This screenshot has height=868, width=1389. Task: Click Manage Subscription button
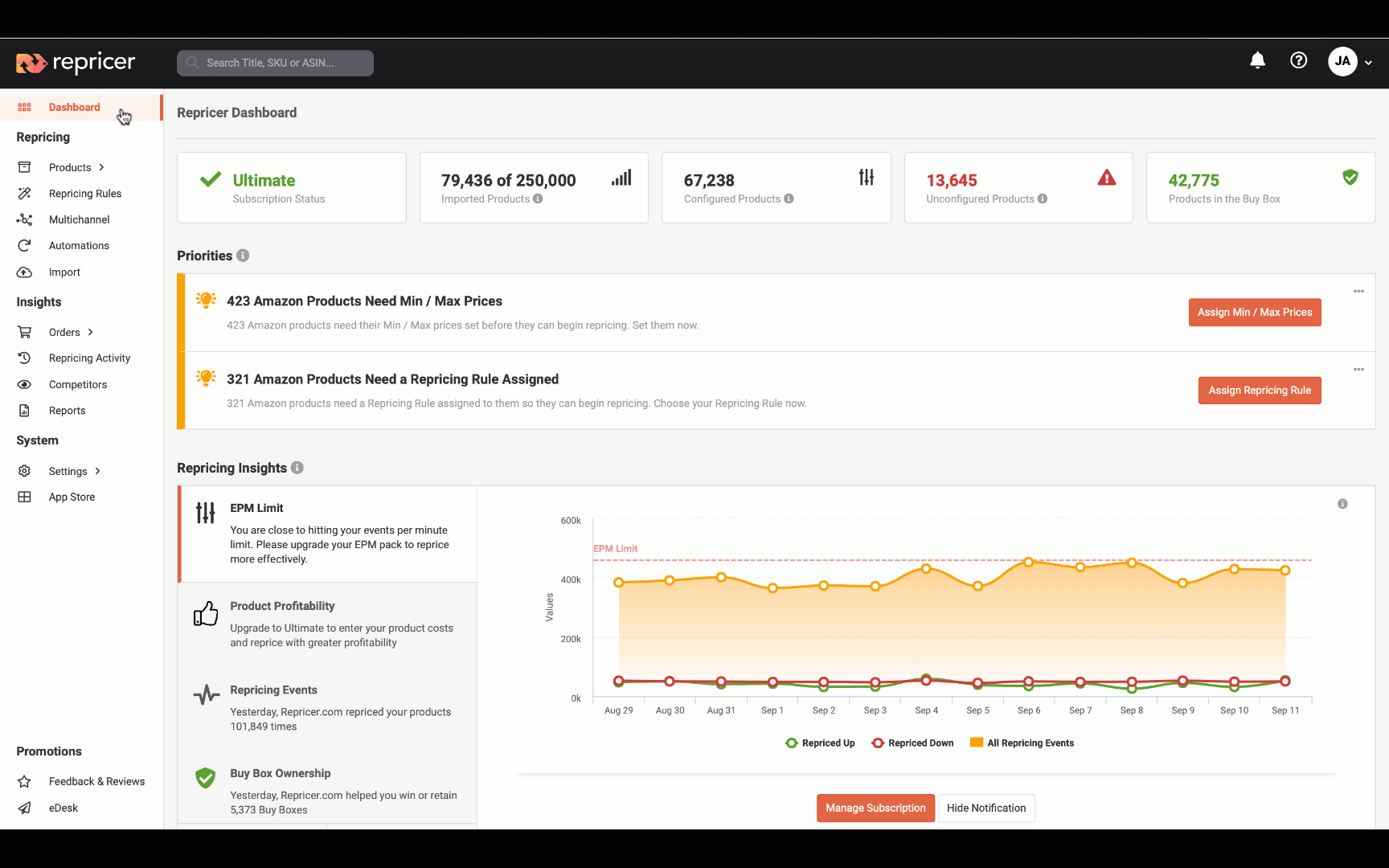(875, 809)
